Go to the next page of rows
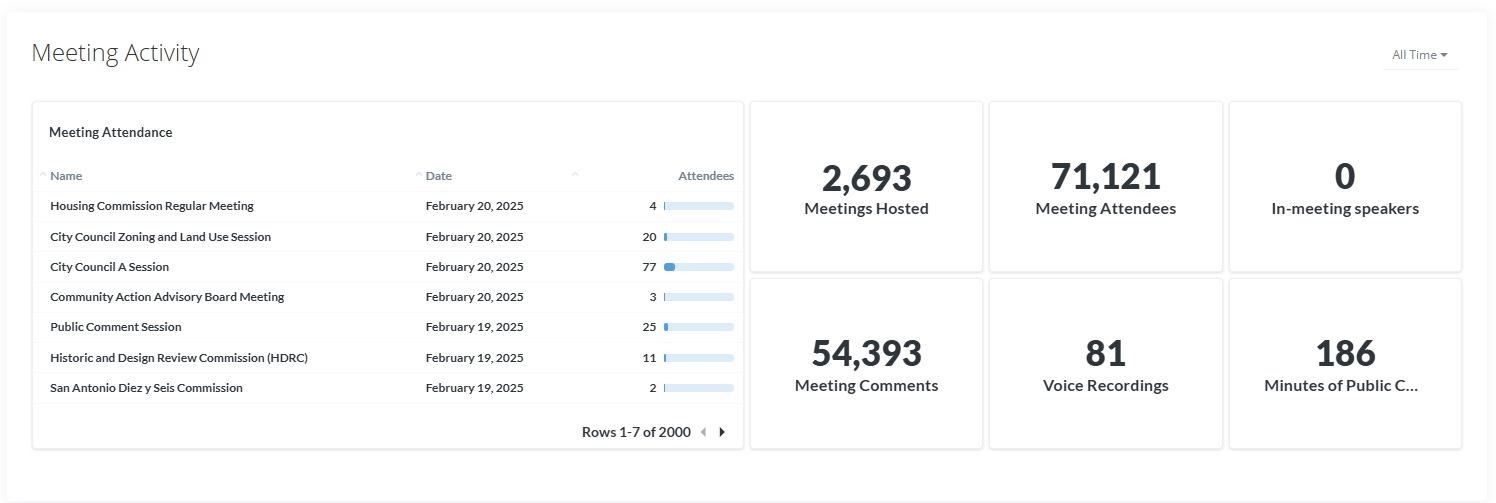 [x=722, y=432]
